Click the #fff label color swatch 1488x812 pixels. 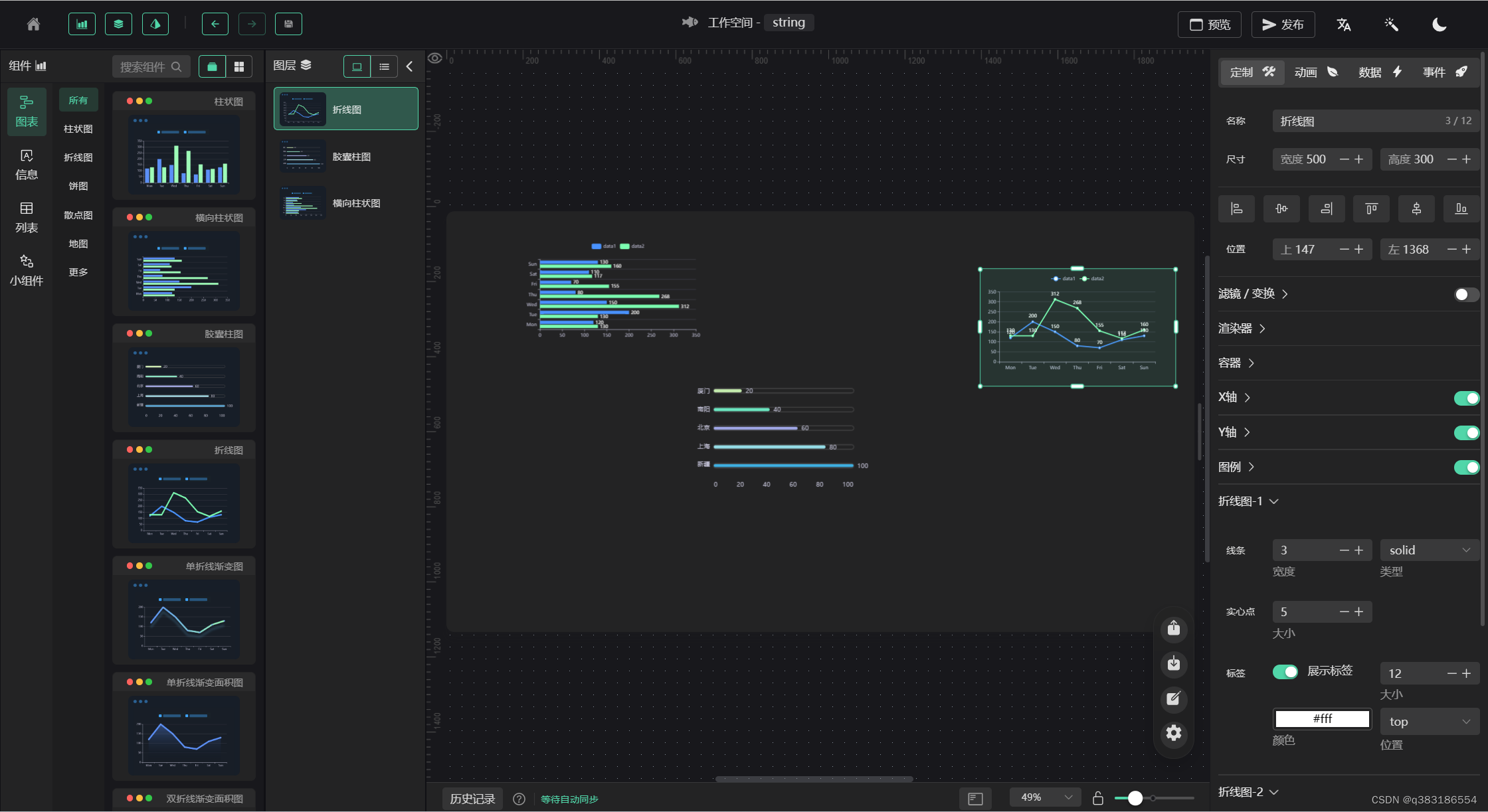[1322, 718]
